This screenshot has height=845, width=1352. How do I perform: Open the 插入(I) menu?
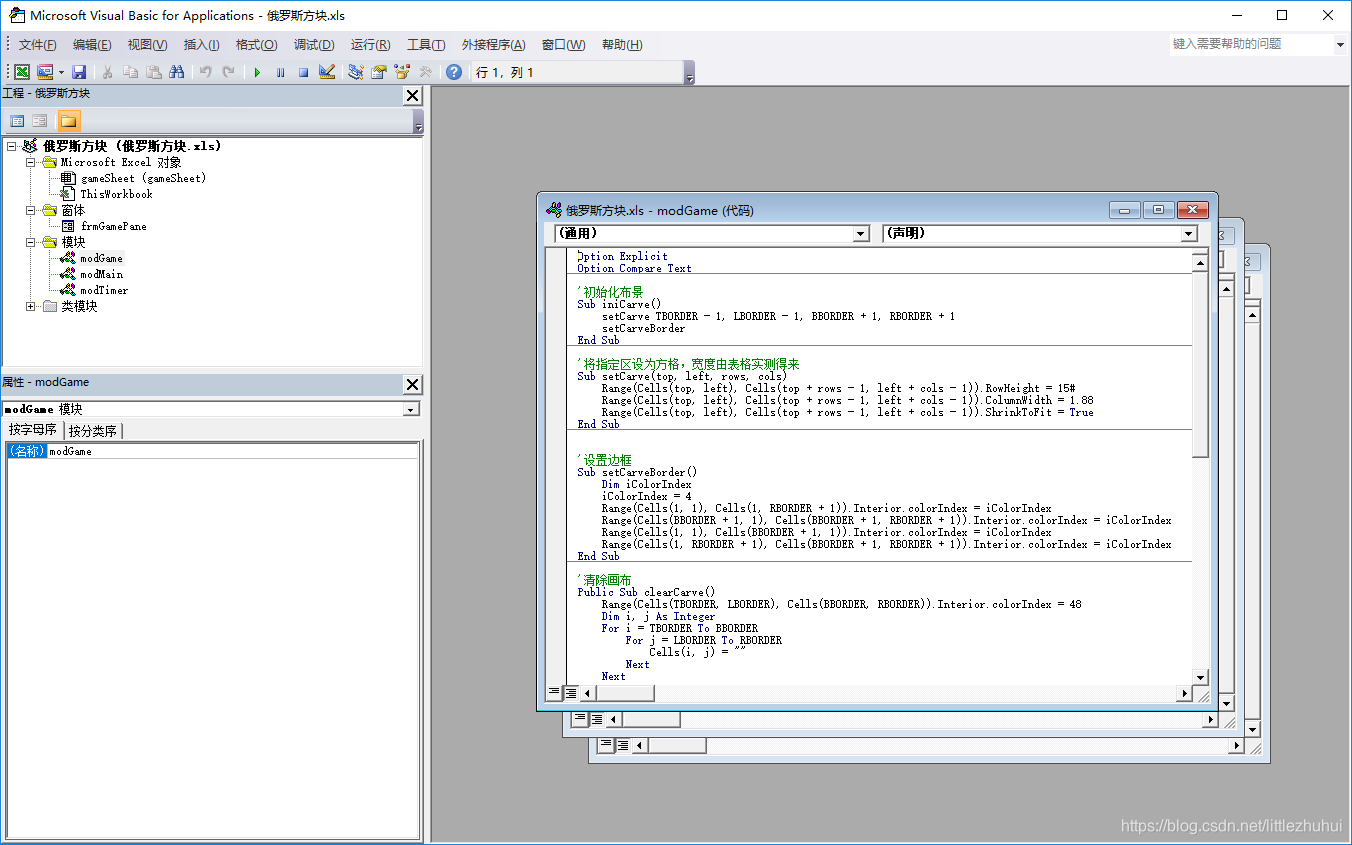(x=201, y=45)
